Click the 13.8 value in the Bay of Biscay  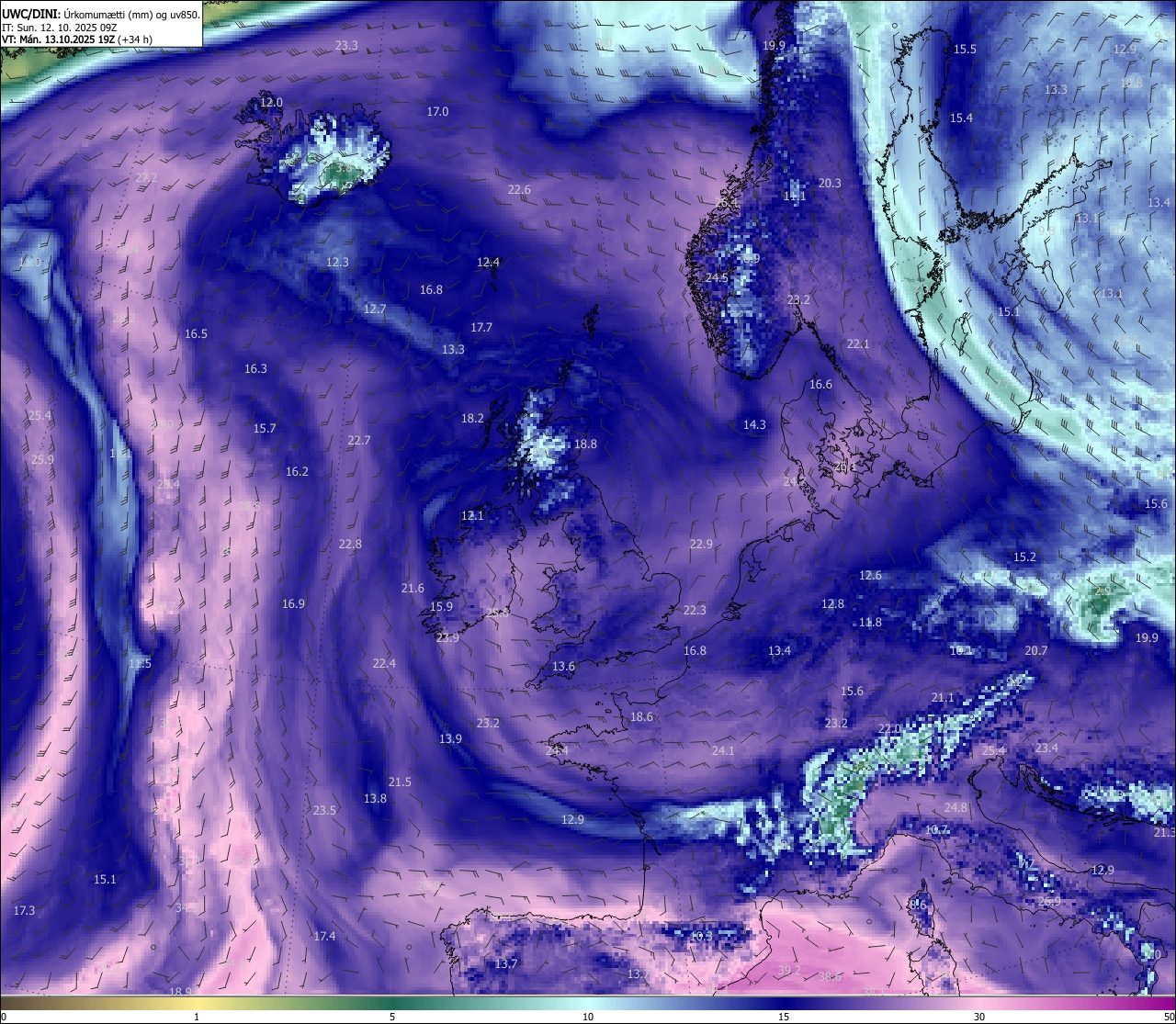375,799
